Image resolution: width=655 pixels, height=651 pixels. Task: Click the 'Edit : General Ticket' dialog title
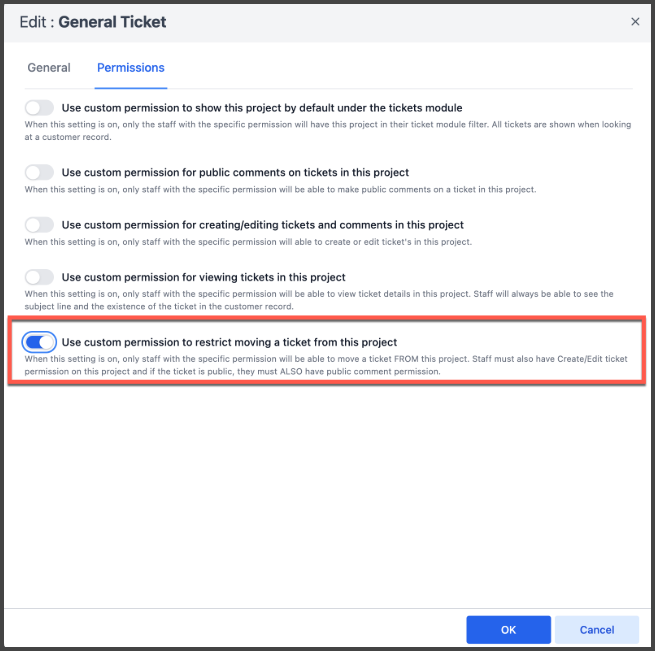point(93,21)
